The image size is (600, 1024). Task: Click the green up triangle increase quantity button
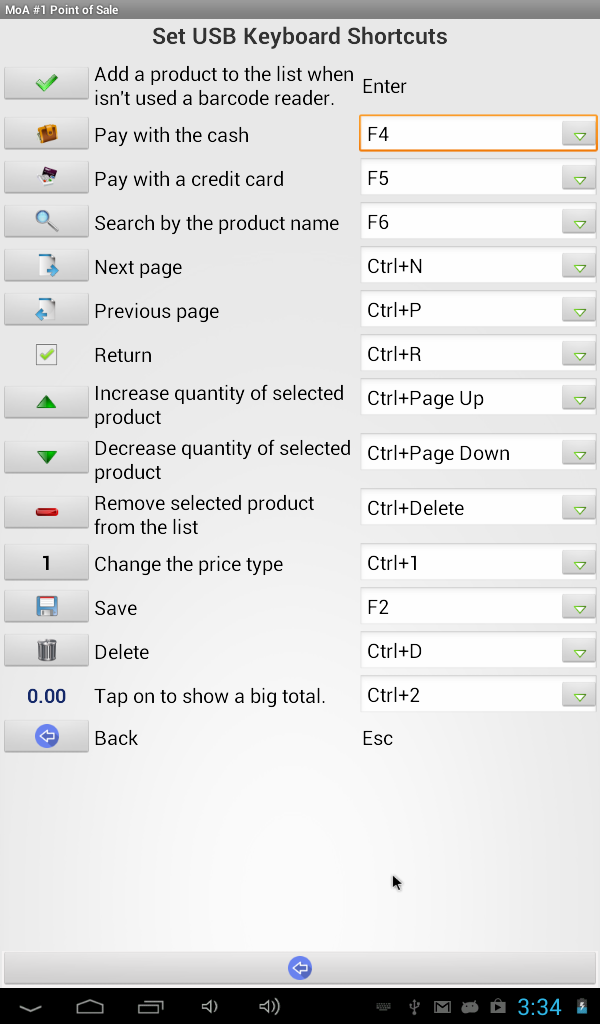pos(46,402)
